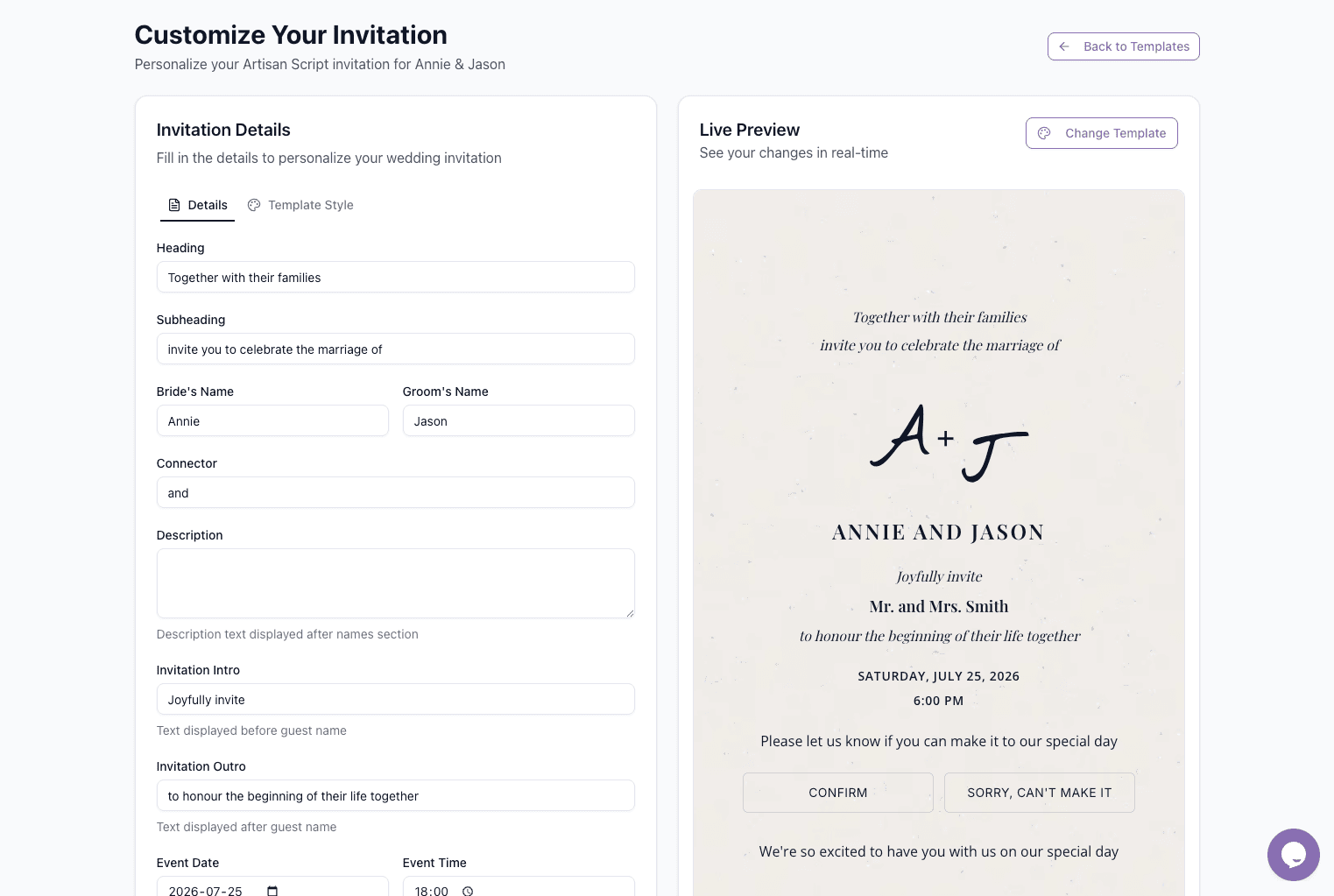This screenshot has width=1334, height=896.
Task: Click SORRY, CAN'T MAKE IT response button
Action: click(x=1039, y=793)
